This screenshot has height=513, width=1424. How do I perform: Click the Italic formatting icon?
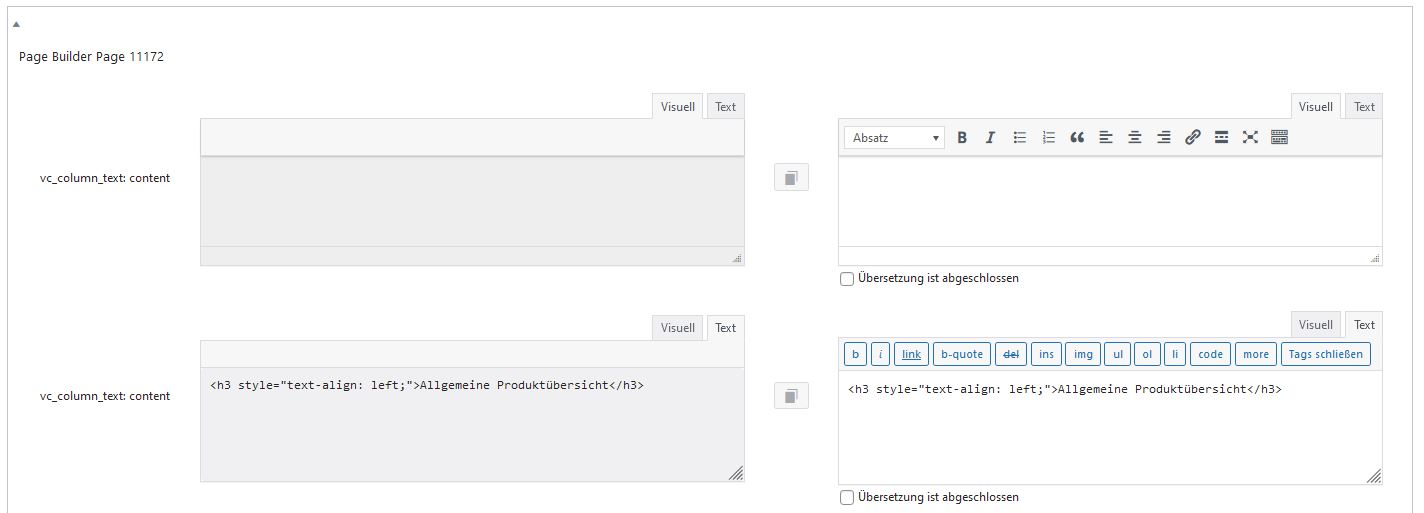990,138
